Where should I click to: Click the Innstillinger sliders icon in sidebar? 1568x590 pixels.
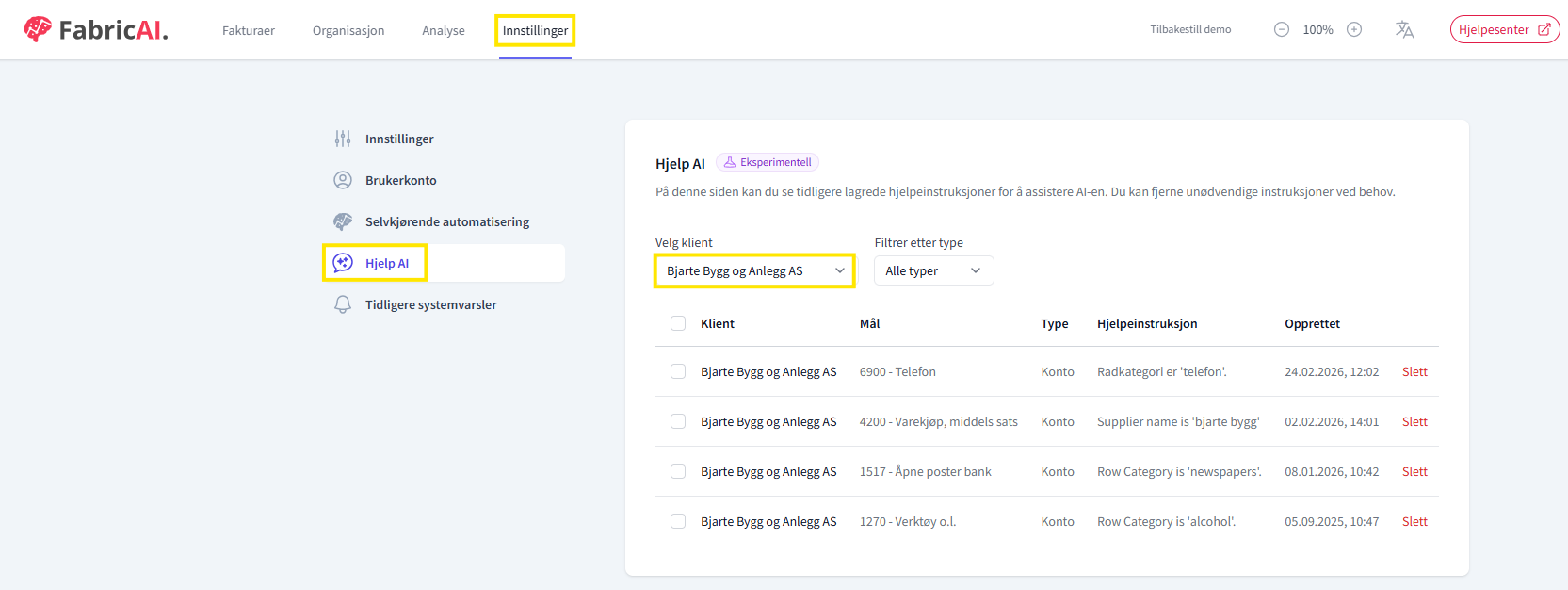pyautogui.click(x=343, y=139)
